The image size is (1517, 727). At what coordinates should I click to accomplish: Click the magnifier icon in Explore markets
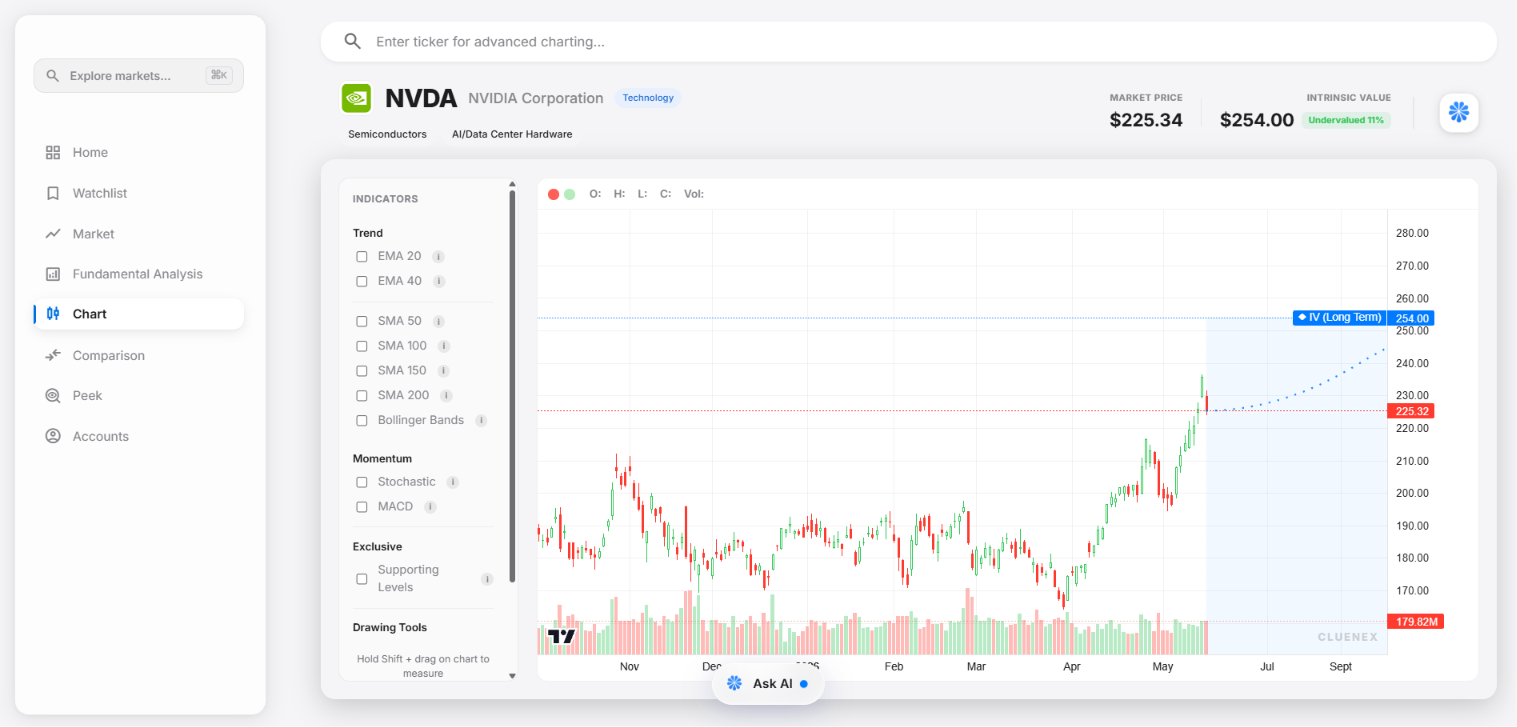[53, 76]
